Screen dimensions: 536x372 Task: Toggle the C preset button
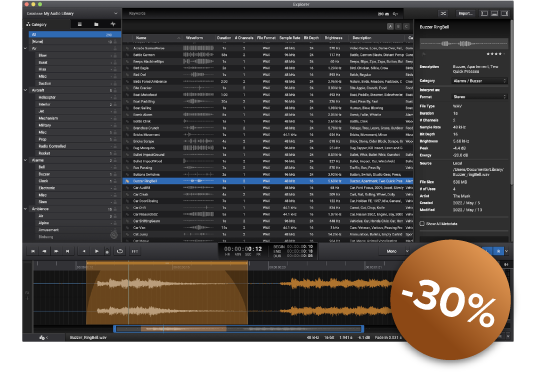[x=406, y=26]
